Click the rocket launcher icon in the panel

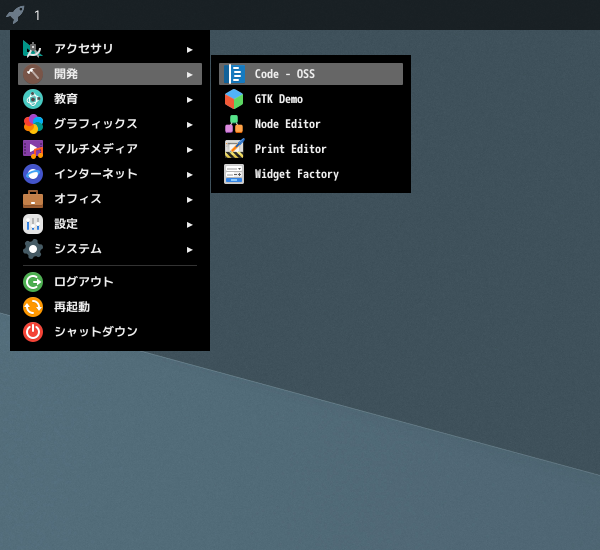(x=15, y=15)
